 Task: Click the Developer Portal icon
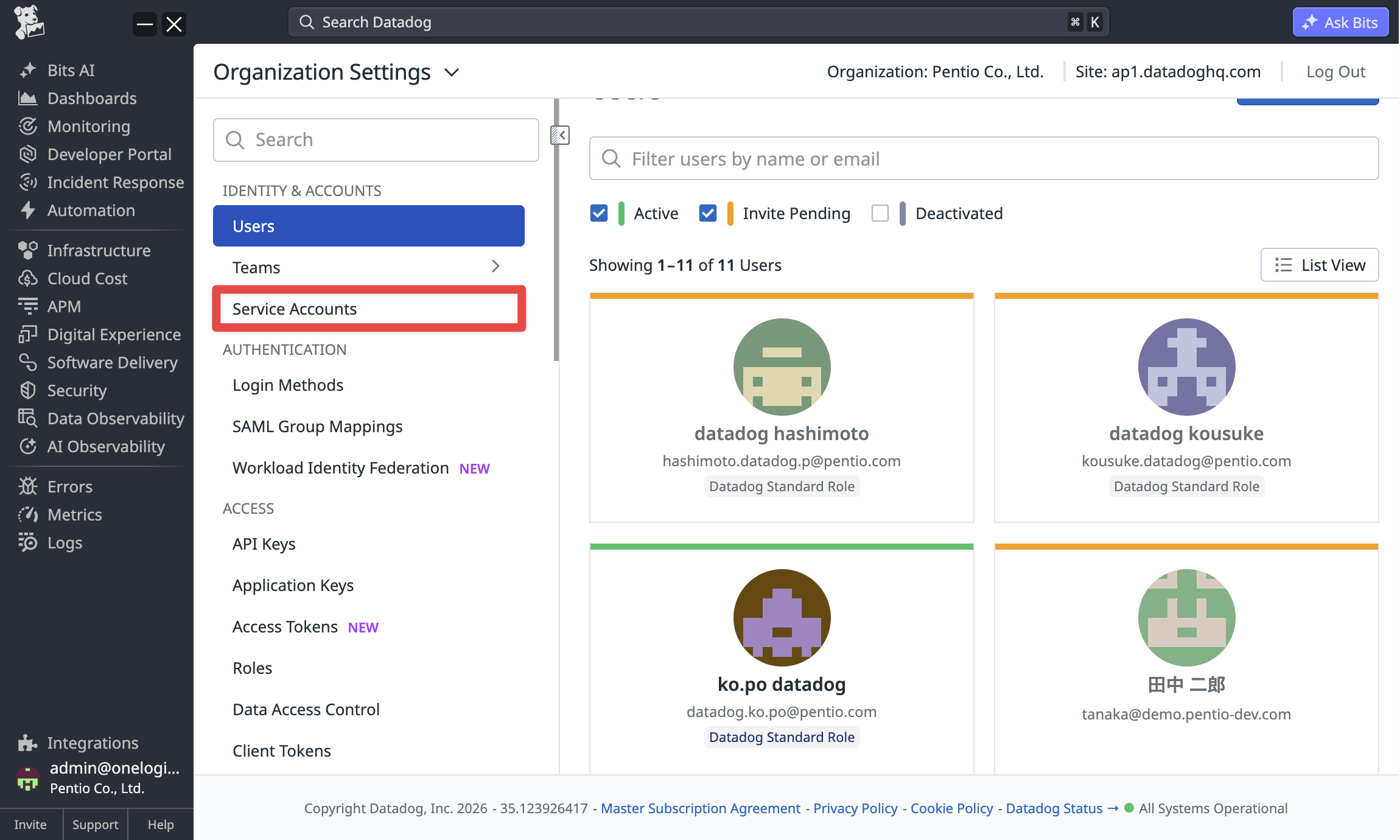tap(27, 154)
